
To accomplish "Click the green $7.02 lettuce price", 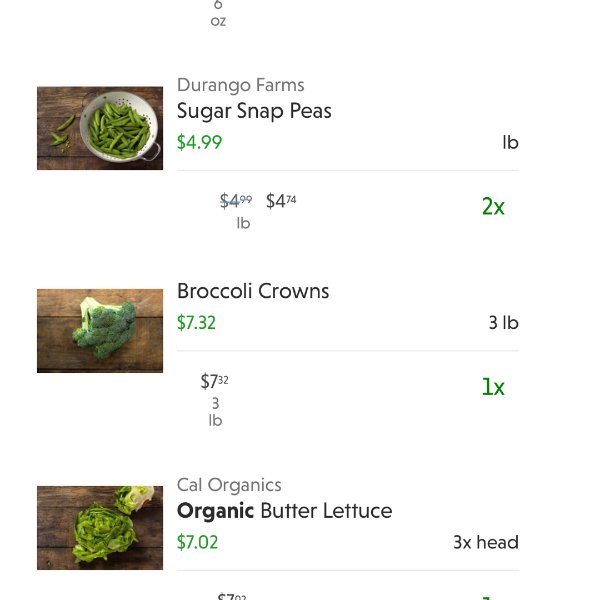I will click(x=197, y=542).
